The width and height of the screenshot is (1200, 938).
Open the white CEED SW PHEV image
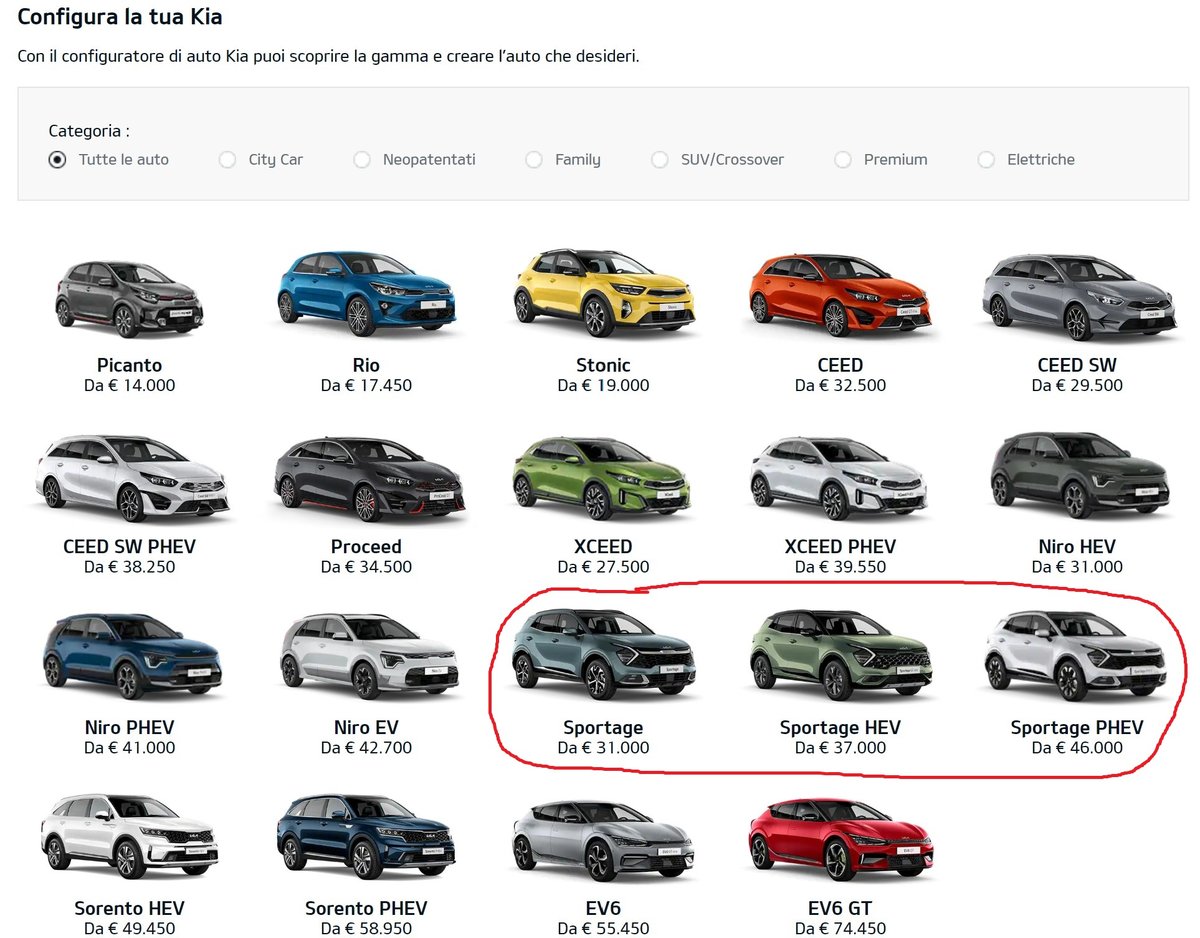[129, 478]
